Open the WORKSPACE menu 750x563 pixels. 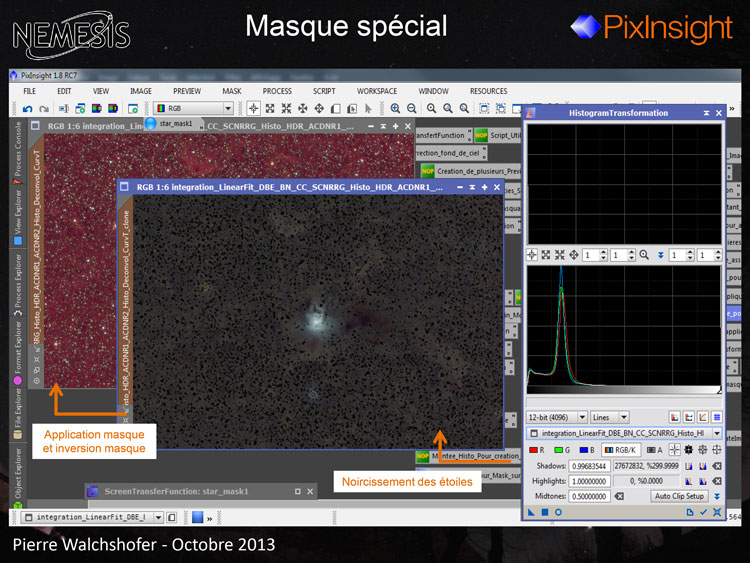pyautogui.click(x=377, y=91)
